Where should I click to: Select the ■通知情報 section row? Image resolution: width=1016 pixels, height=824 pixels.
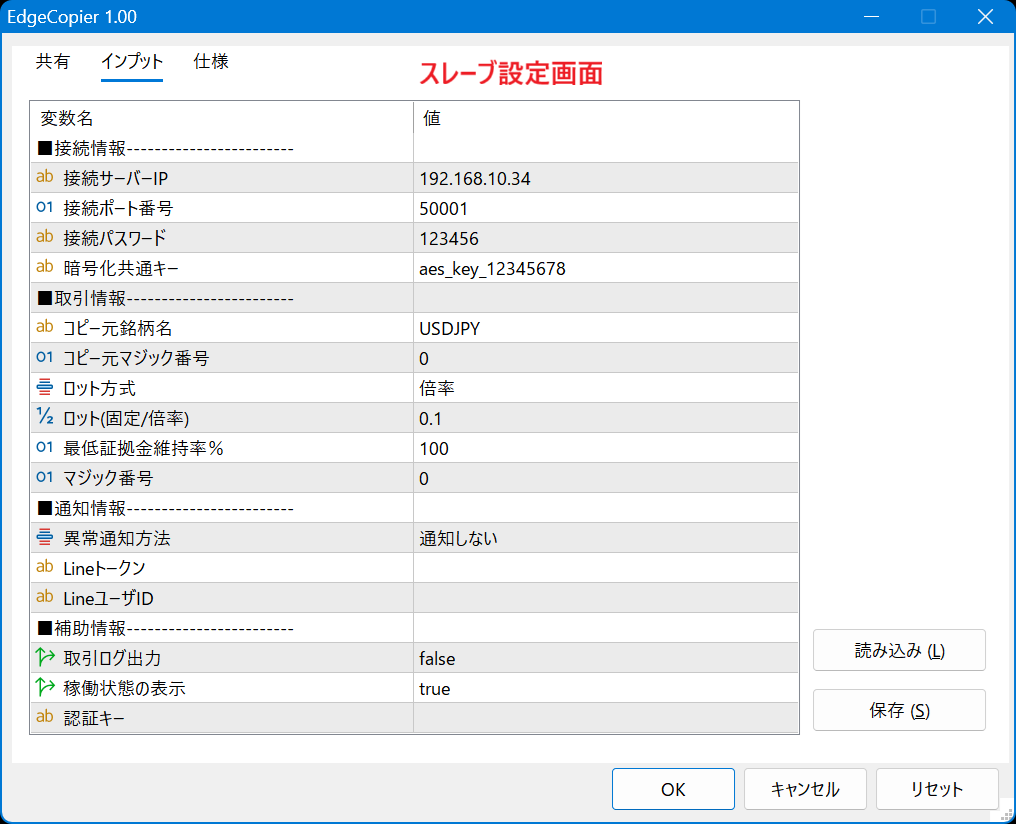pos(414,508)
